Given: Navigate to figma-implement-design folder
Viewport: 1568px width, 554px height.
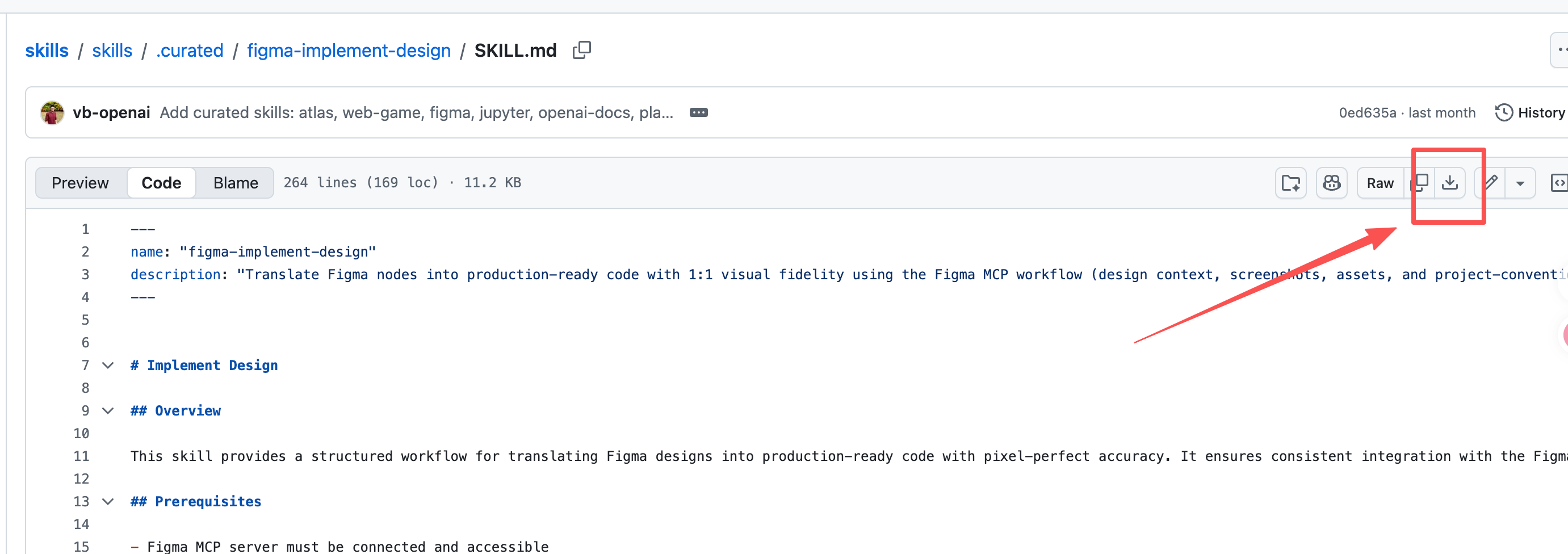Looking at the screenshot, I should click(x=349, y=51).
